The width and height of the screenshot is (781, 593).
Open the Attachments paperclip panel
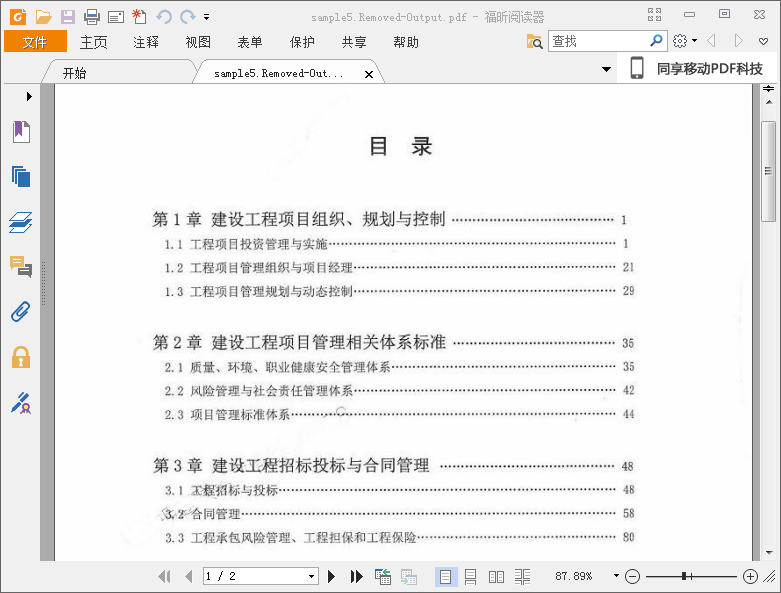21,312
